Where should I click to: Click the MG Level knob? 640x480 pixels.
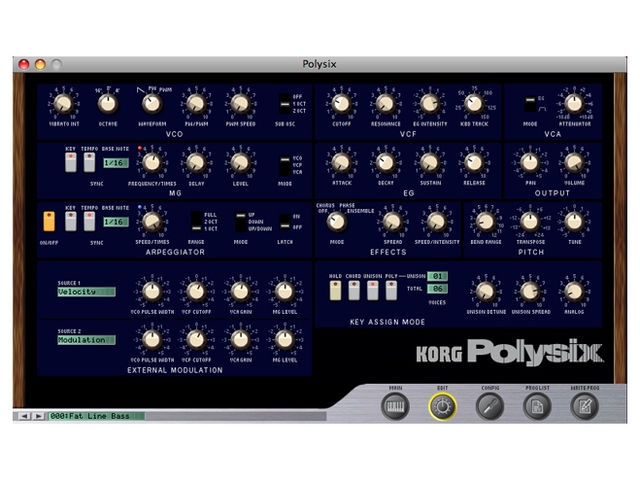pos(240,163)
